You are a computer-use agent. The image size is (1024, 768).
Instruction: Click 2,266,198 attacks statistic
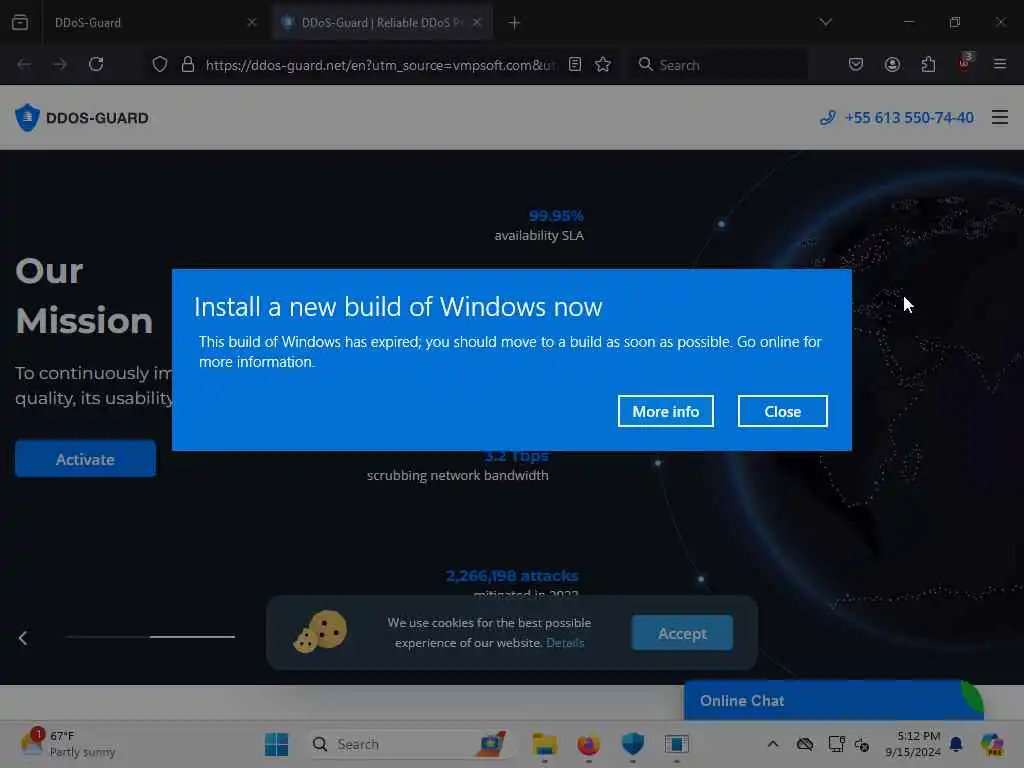512,576
